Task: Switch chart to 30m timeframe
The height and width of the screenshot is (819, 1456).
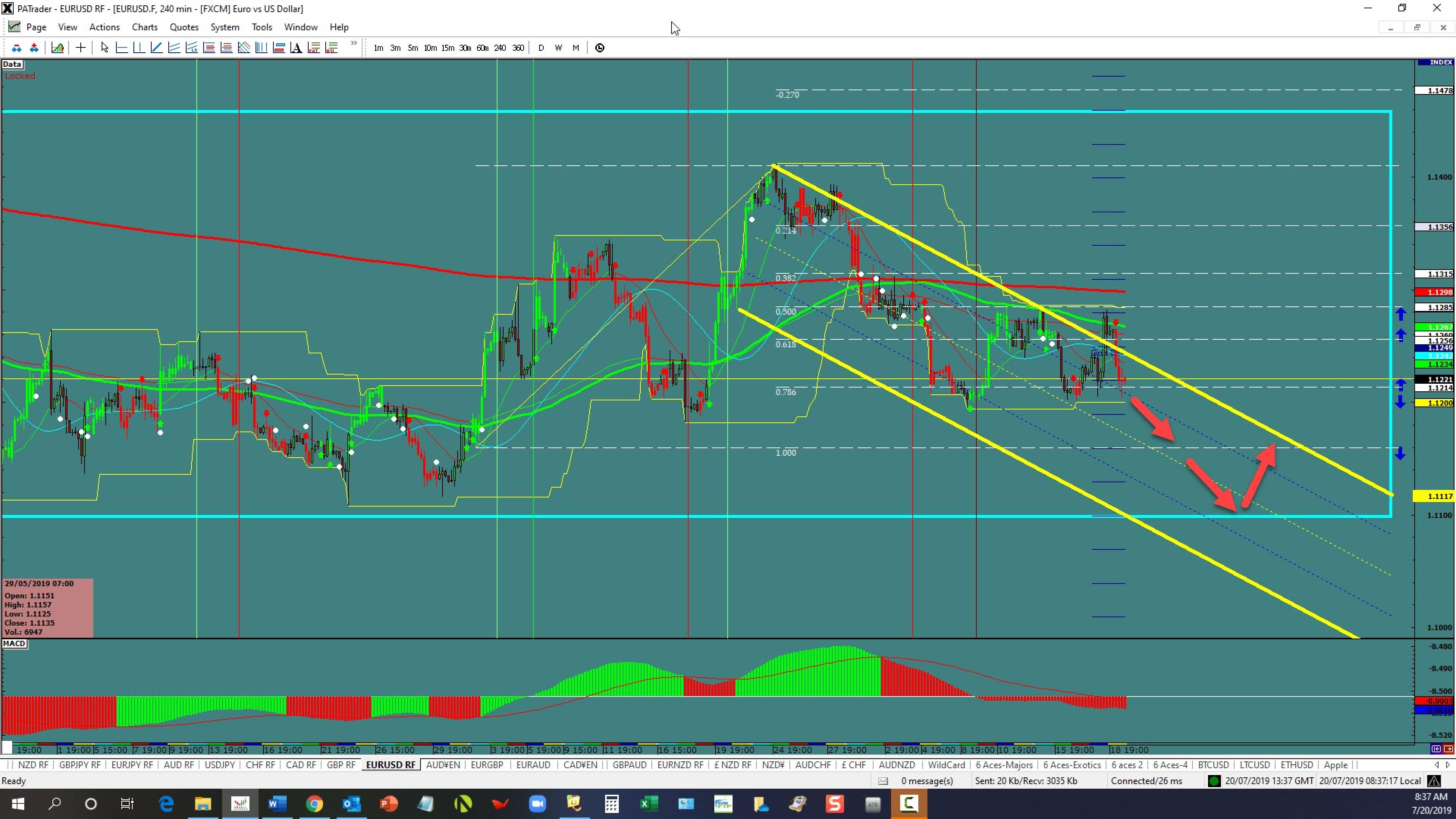Action: 465,48
